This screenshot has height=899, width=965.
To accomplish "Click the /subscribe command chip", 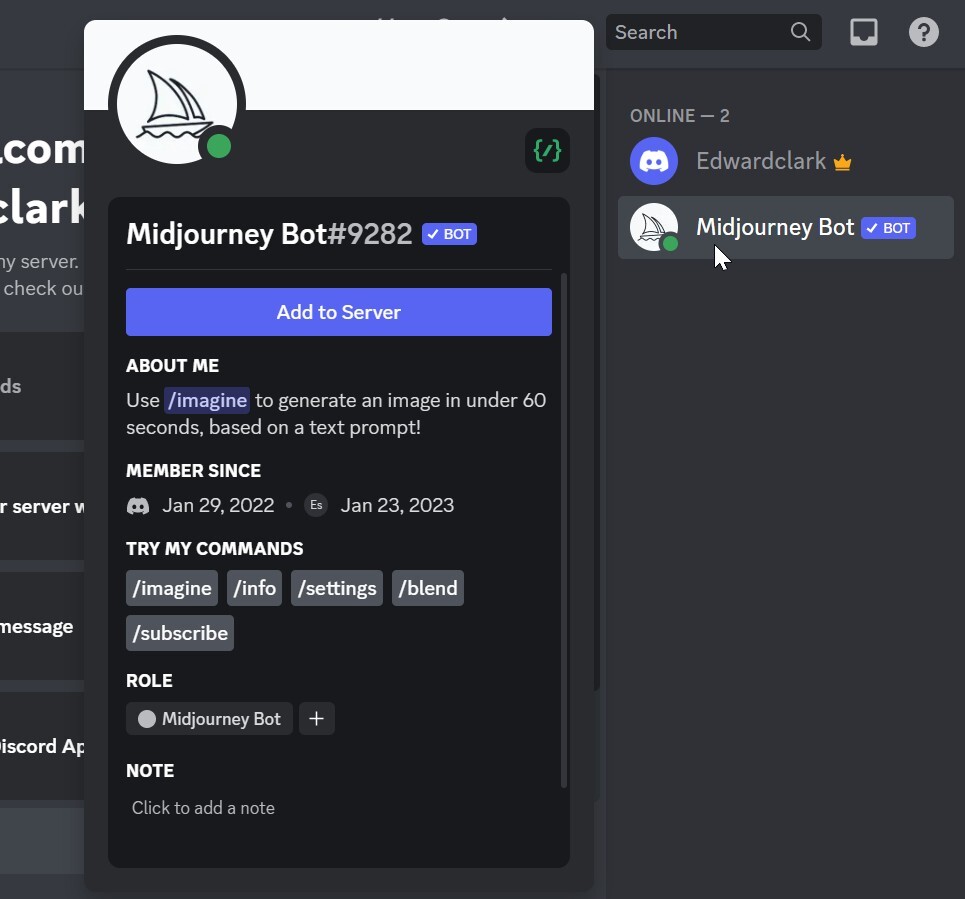I will pos(180,633).
